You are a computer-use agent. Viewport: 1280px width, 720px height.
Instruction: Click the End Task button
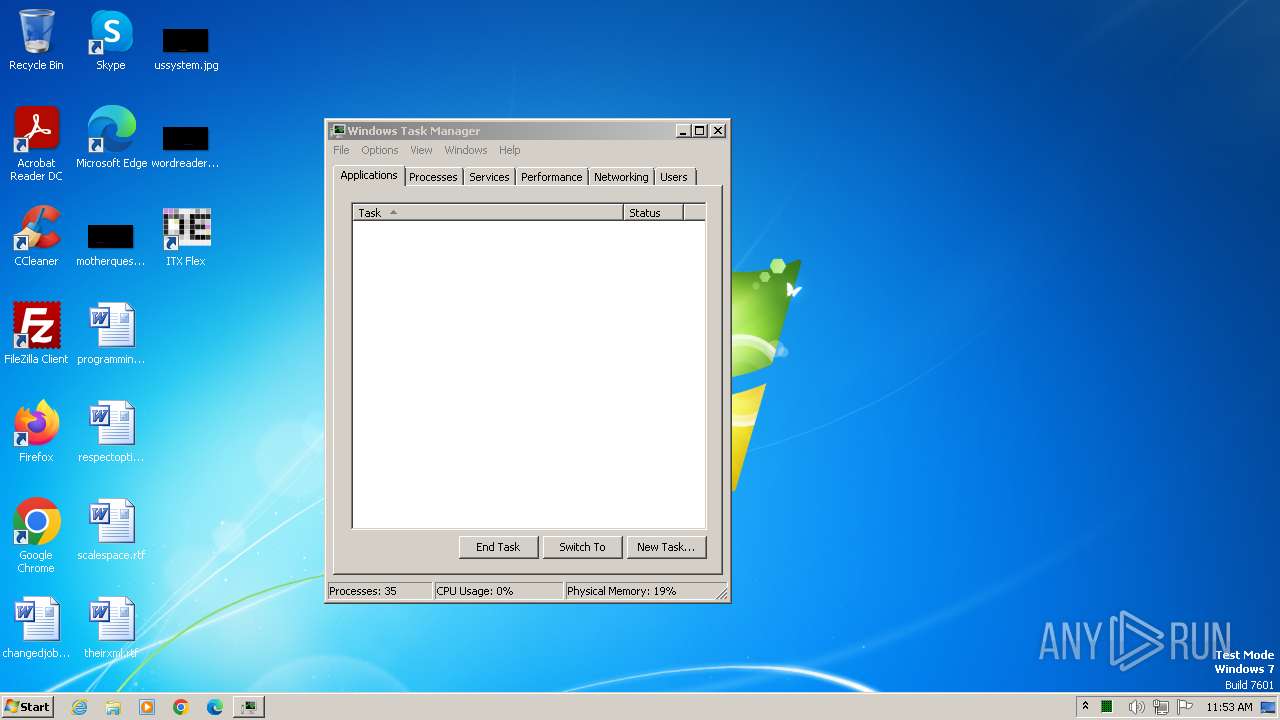(498, 547)
